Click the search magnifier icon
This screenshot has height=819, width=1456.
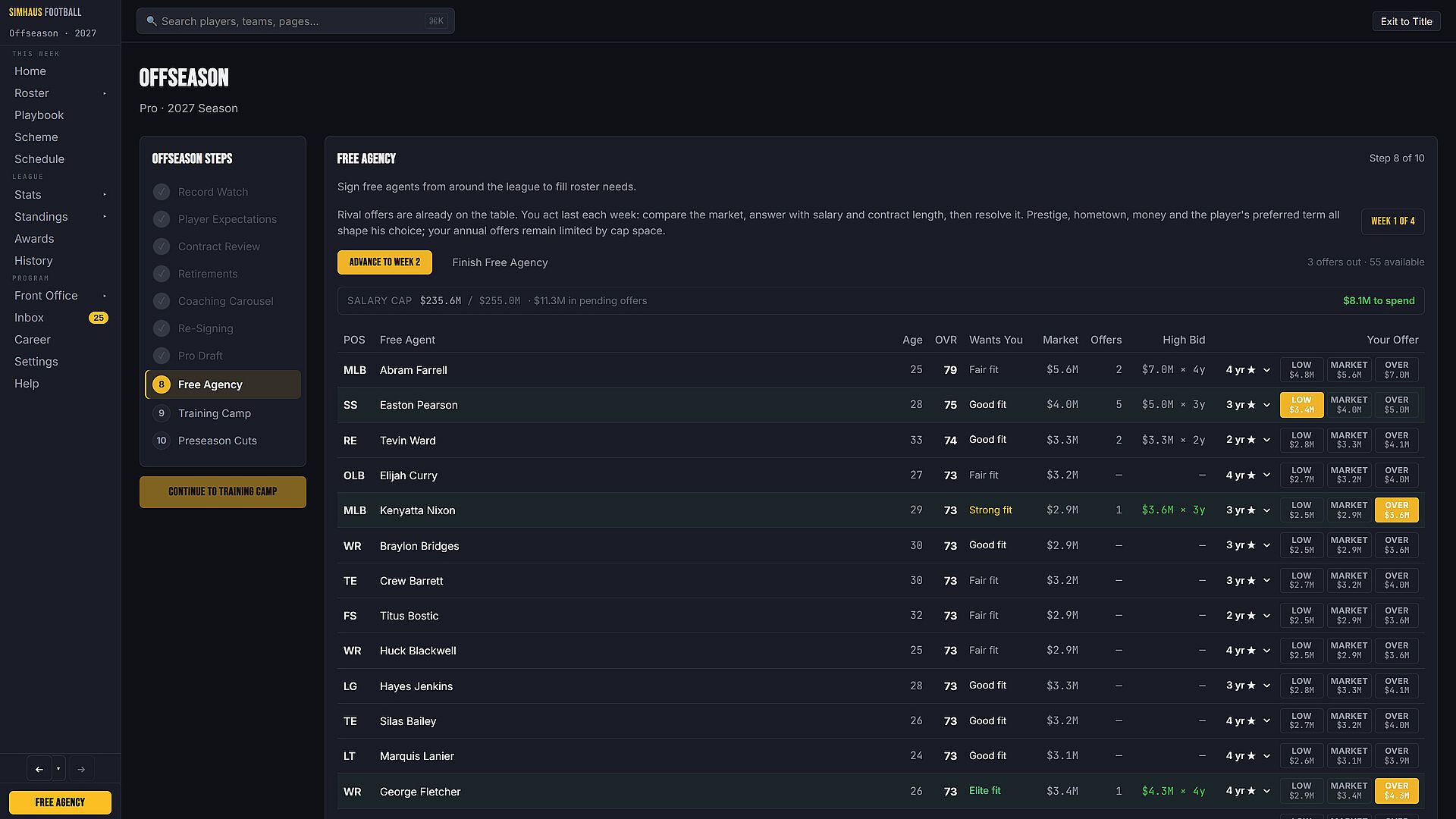pos(151,21)
